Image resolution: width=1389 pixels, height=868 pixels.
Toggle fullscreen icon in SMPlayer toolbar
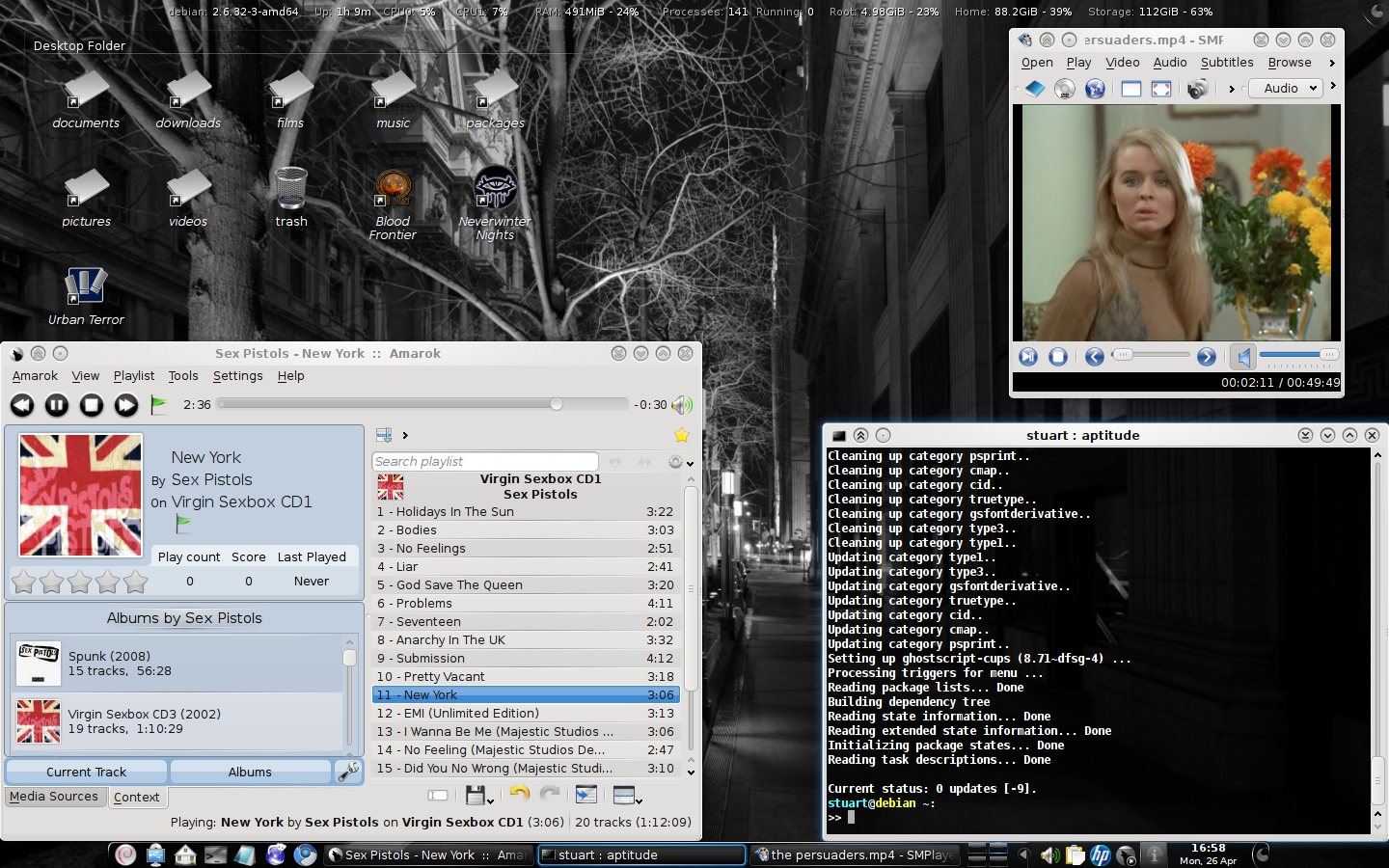click(1161, 89)
